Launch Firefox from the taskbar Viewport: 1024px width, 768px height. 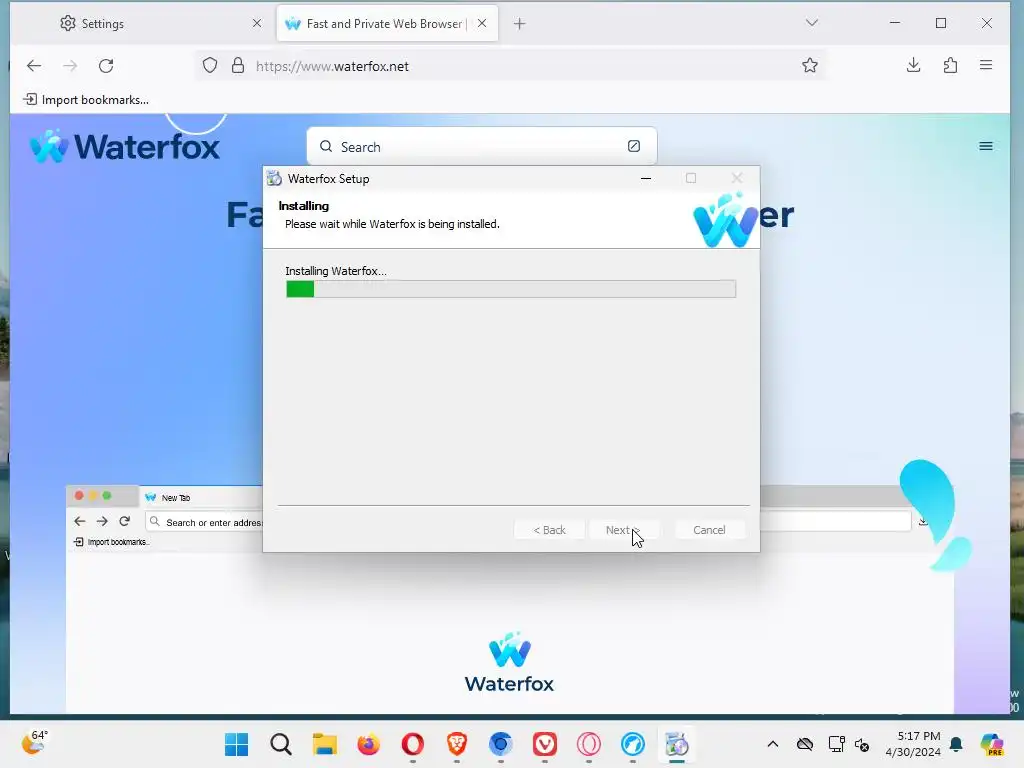(368, 744)
